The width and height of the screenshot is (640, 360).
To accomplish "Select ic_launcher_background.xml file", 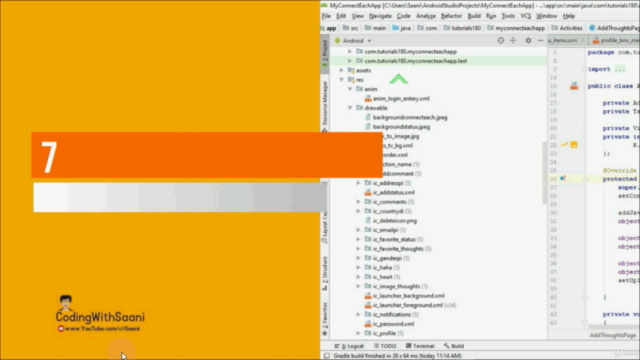I will click(409, 296).
